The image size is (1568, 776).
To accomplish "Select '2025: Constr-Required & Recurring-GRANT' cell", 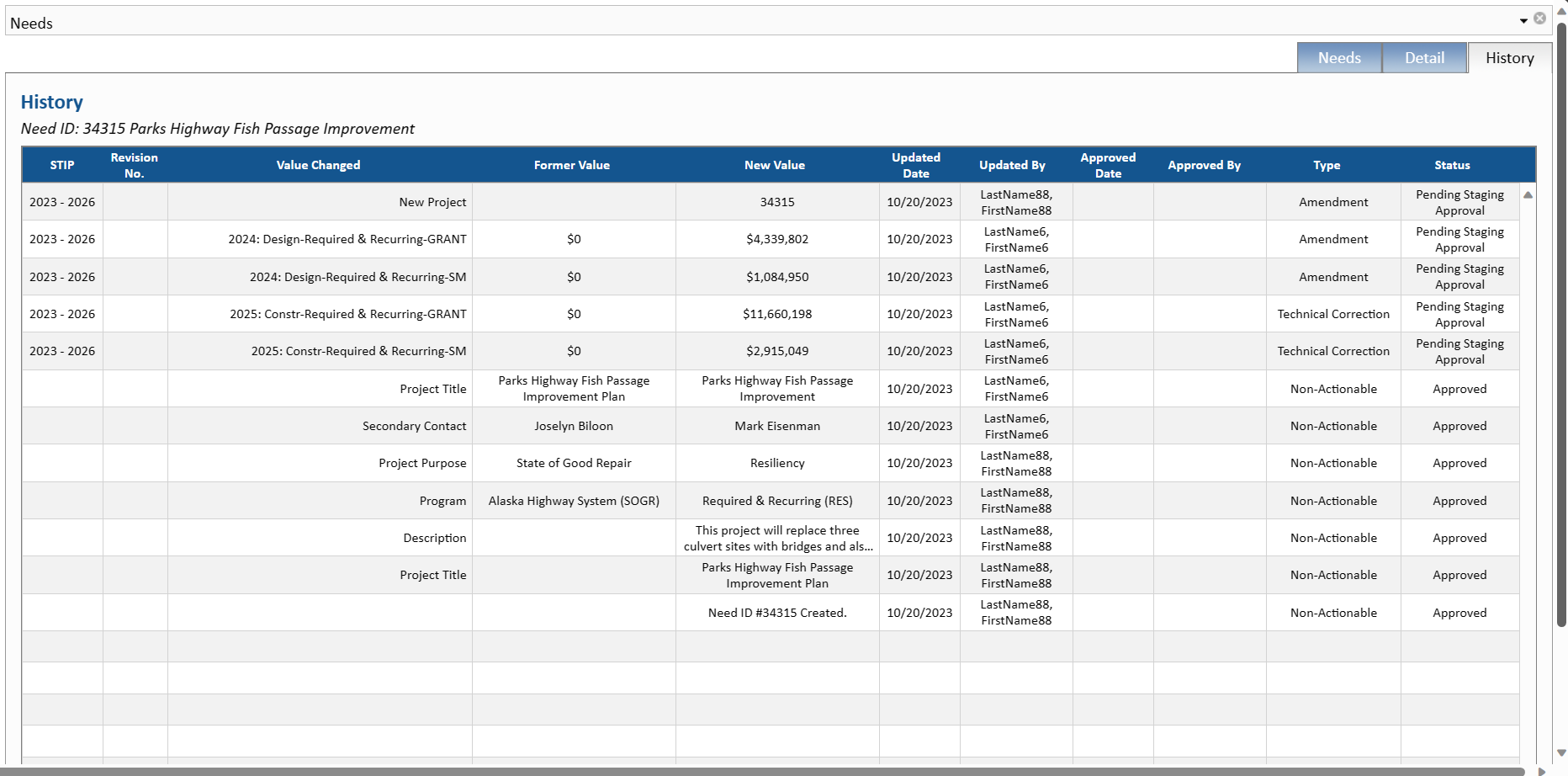I will tap(320, 314).
